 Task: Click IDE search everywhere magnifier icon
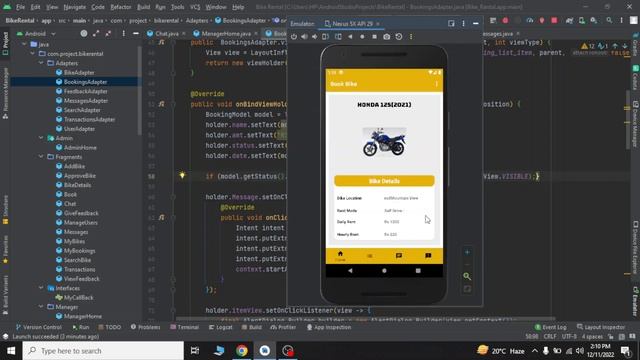tap(609, 20)
